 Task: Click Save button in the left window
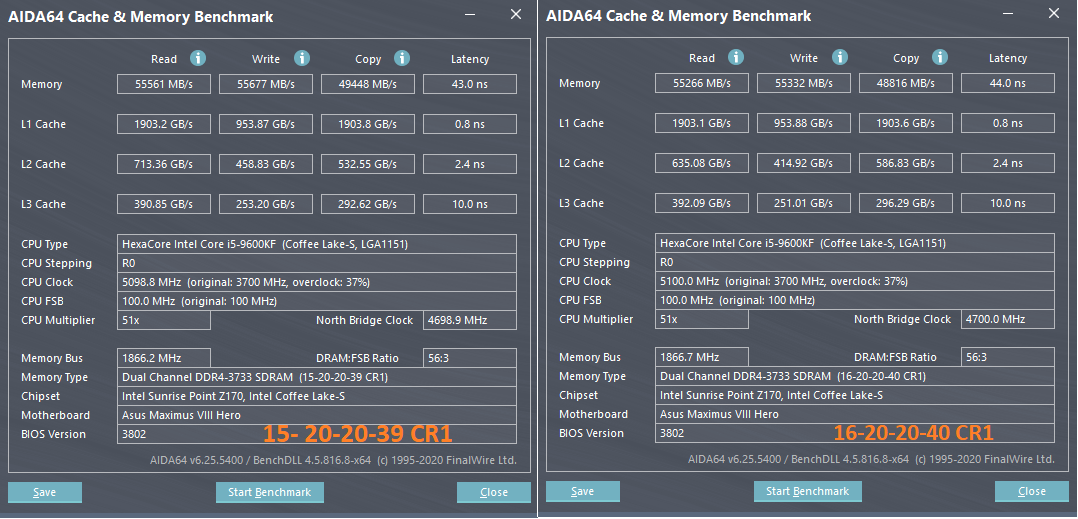[x=45, y=492]
